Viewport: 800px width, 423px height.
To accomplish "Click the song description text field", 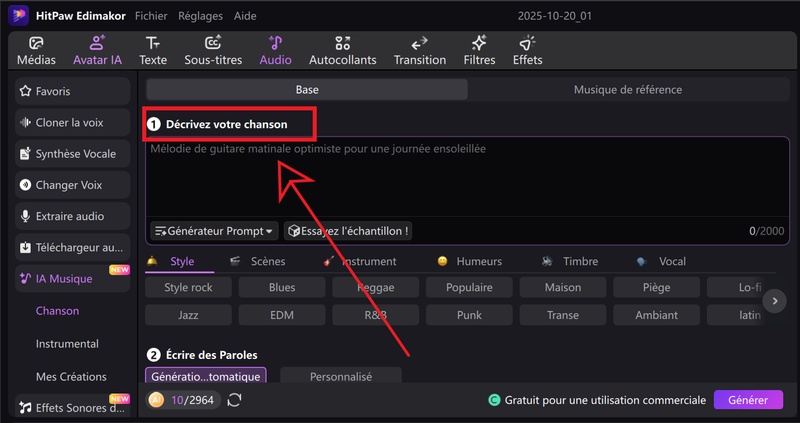I will [x=467, y=180].
